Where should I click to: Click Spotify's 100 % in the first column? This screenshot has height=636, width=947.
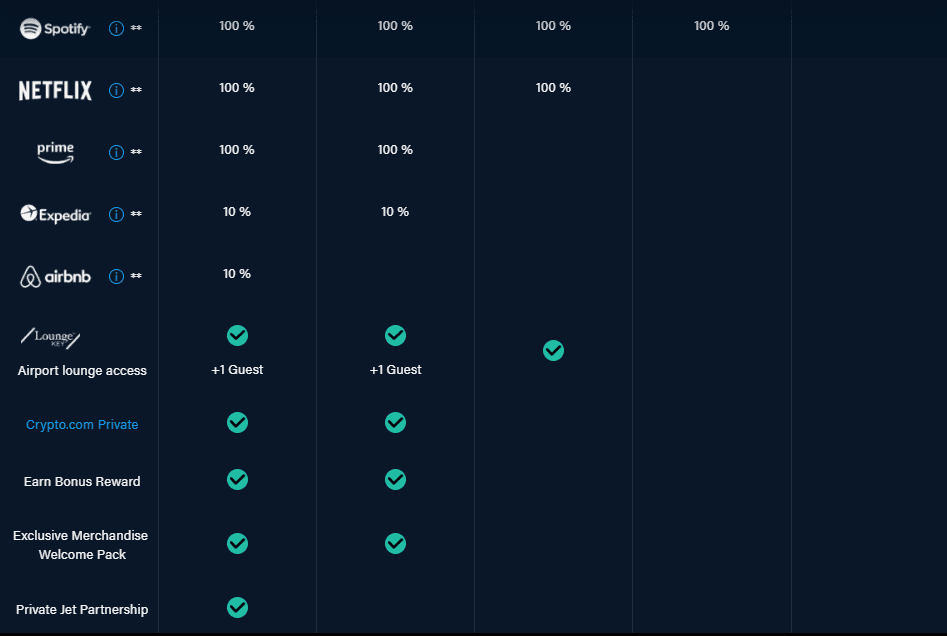[237, 26]
